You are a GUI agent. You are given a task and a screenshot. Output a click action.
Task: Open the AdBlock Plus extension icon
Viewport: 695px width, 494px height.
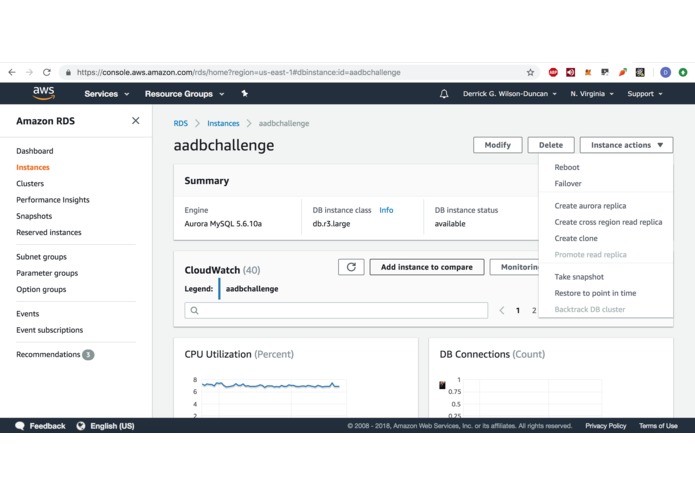553,72
